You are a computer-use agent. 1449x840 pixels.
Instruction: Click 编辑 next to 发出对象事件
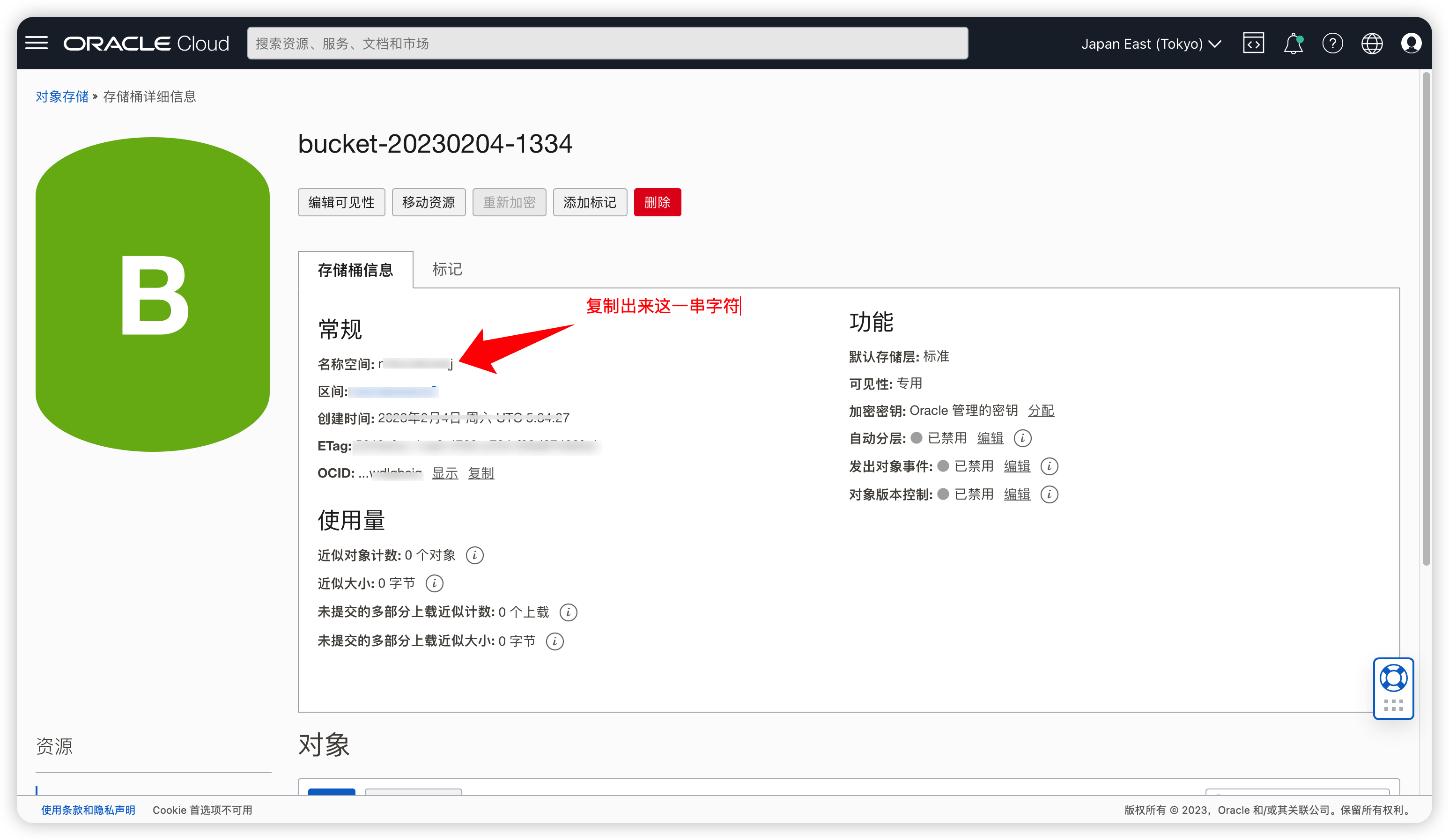point(1017,466)
